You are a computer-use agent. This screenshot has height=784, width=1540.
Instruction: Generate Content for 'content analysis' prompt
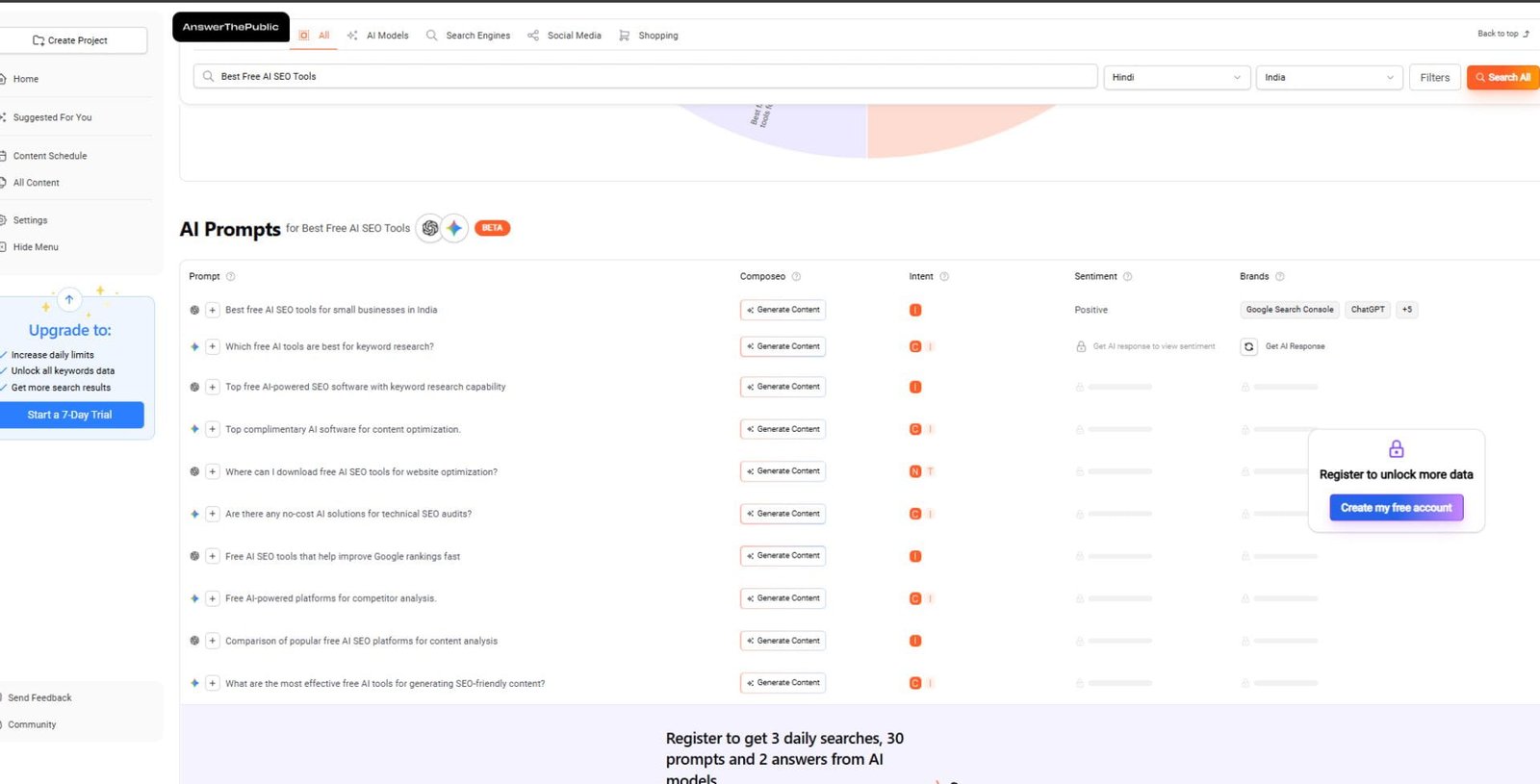(783, 641)
